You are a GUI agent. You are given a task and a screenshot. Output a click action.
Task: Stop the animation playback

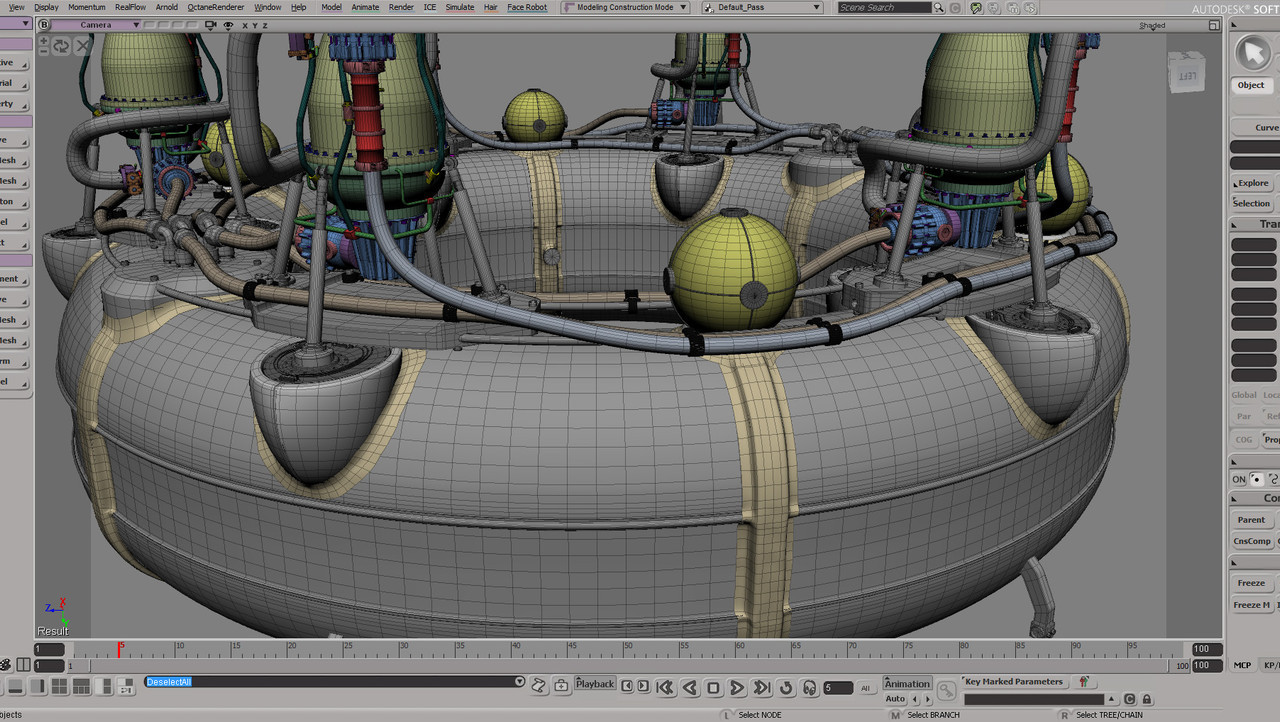click(713, 688)
